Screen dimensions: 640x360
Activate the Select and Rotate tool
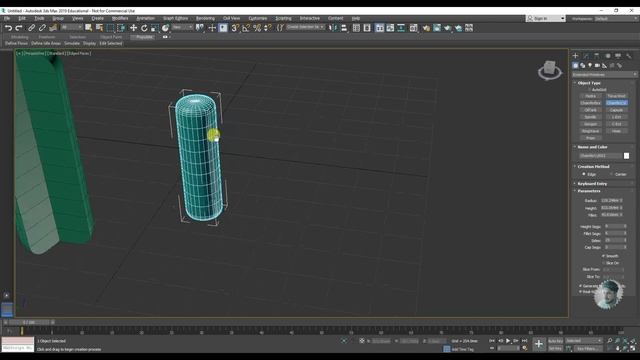[x=144, y=28]
